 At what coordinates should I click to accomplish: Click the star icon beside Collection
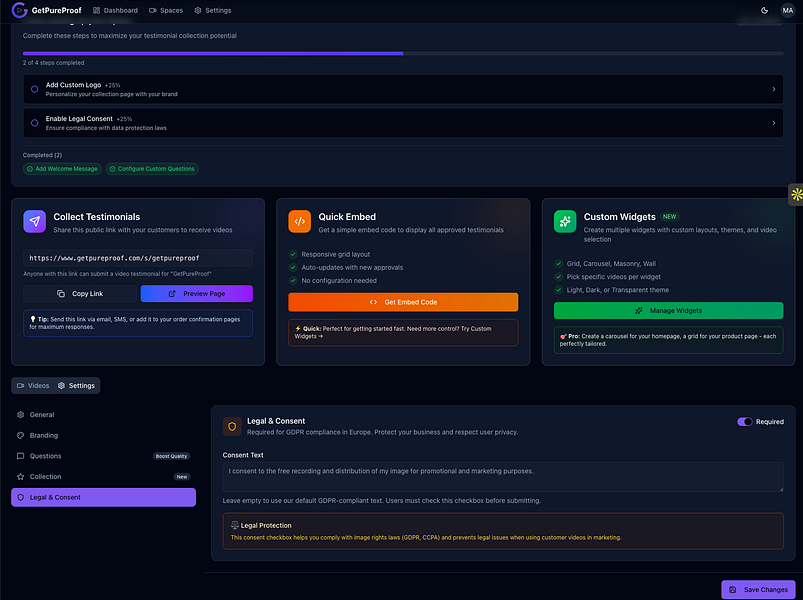pos(20,477)
